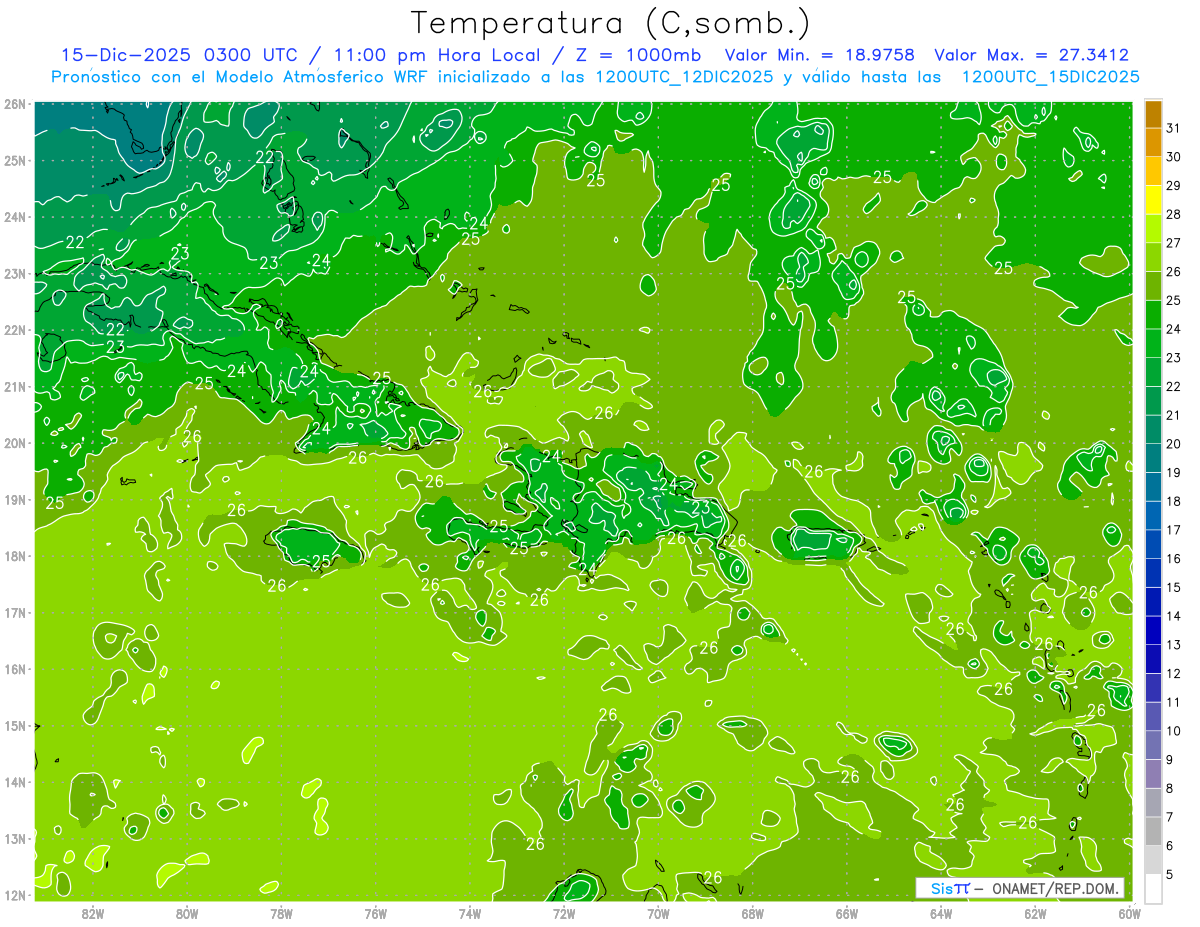1200x927 pixels.
Task: Click the longitude label '60W'
Action: (x=1130, y=913)
